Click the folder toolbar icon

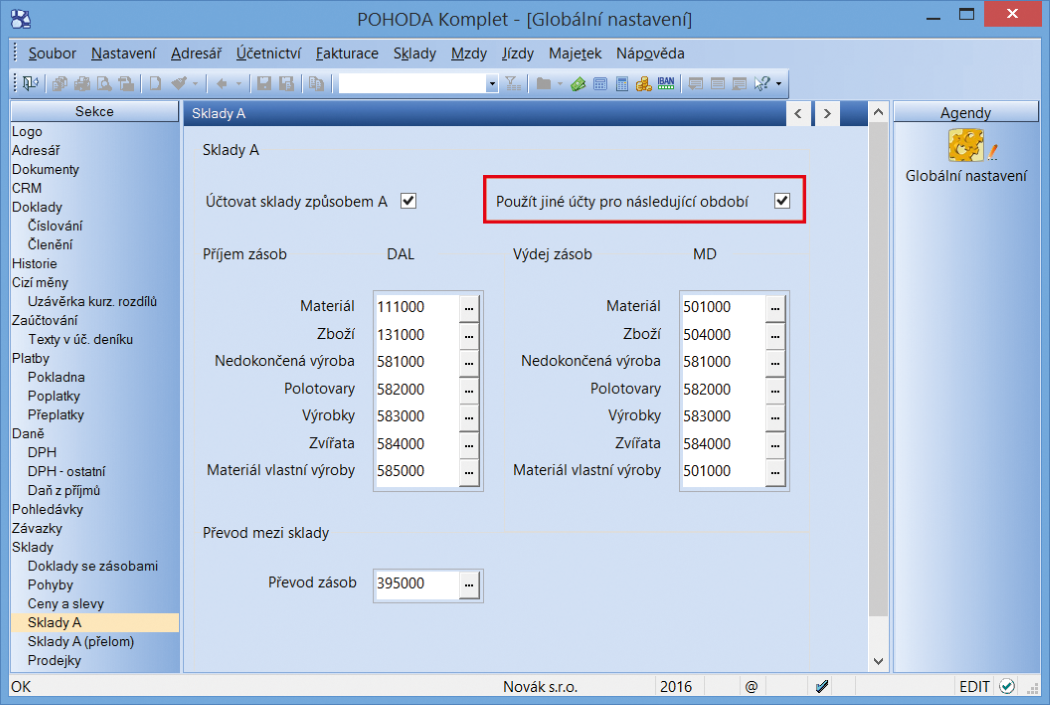544,84
